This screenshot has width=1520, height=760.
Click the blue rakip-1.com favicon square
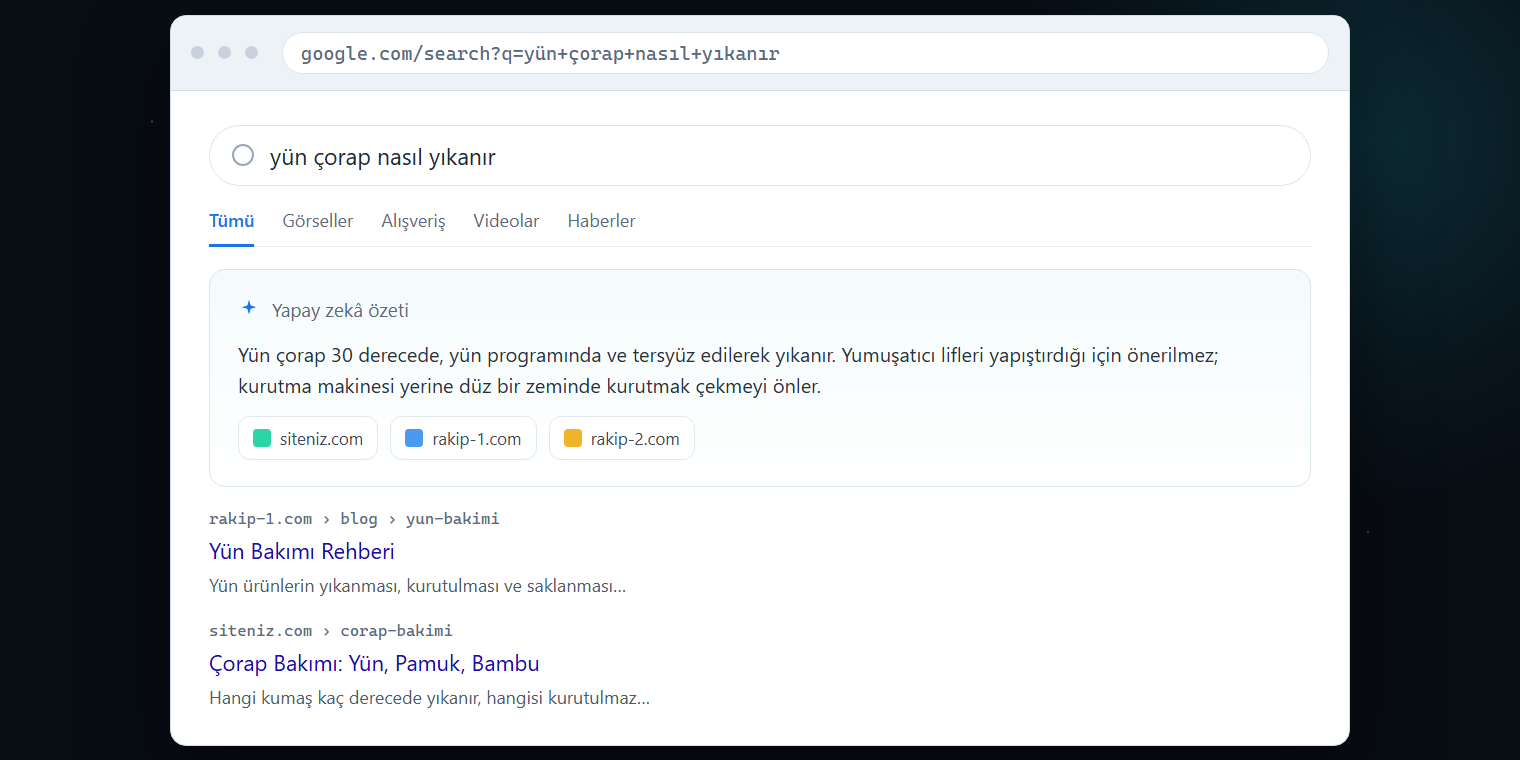pyautogui.click(x=414, y=438)
